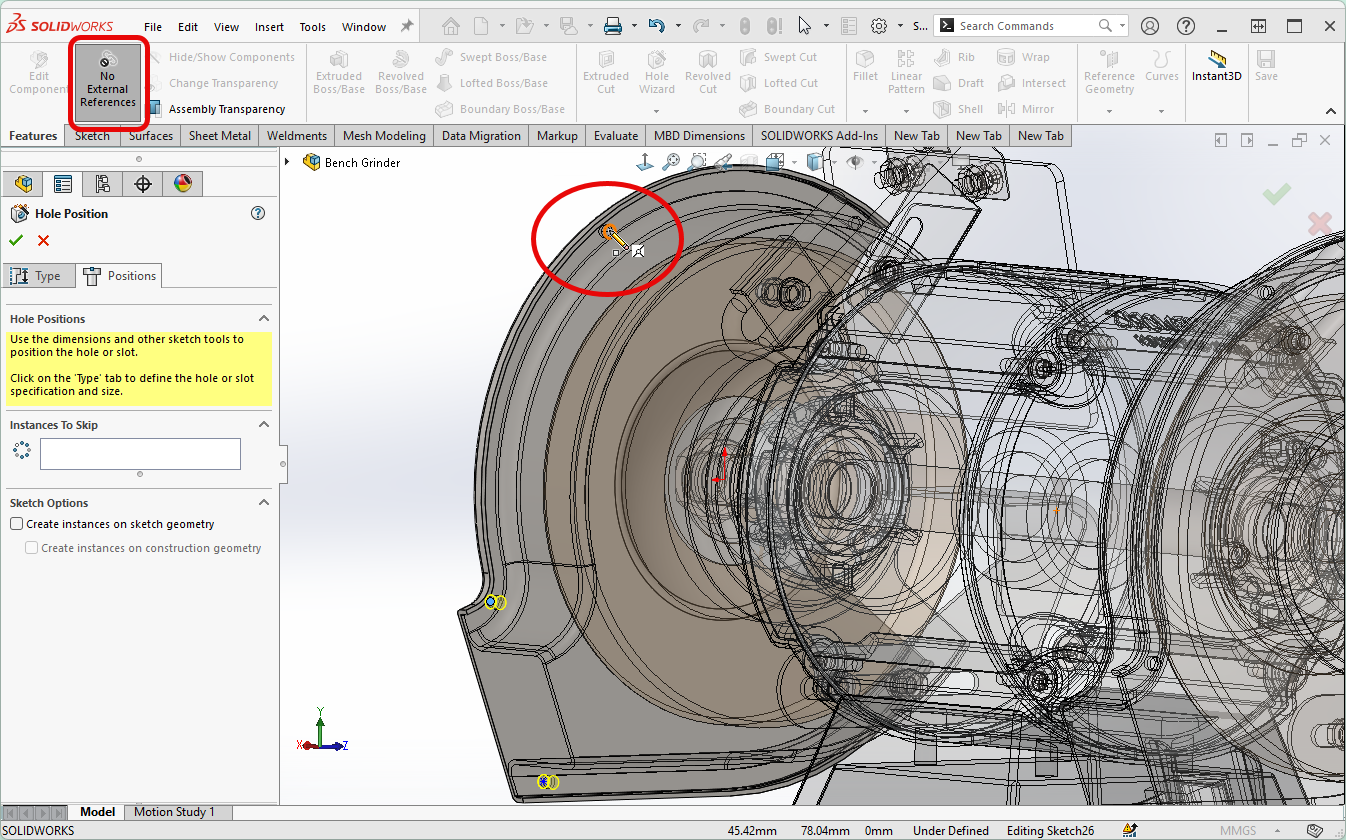
Task: Cancel Hole Position with the red X
Action: [43, 240]
